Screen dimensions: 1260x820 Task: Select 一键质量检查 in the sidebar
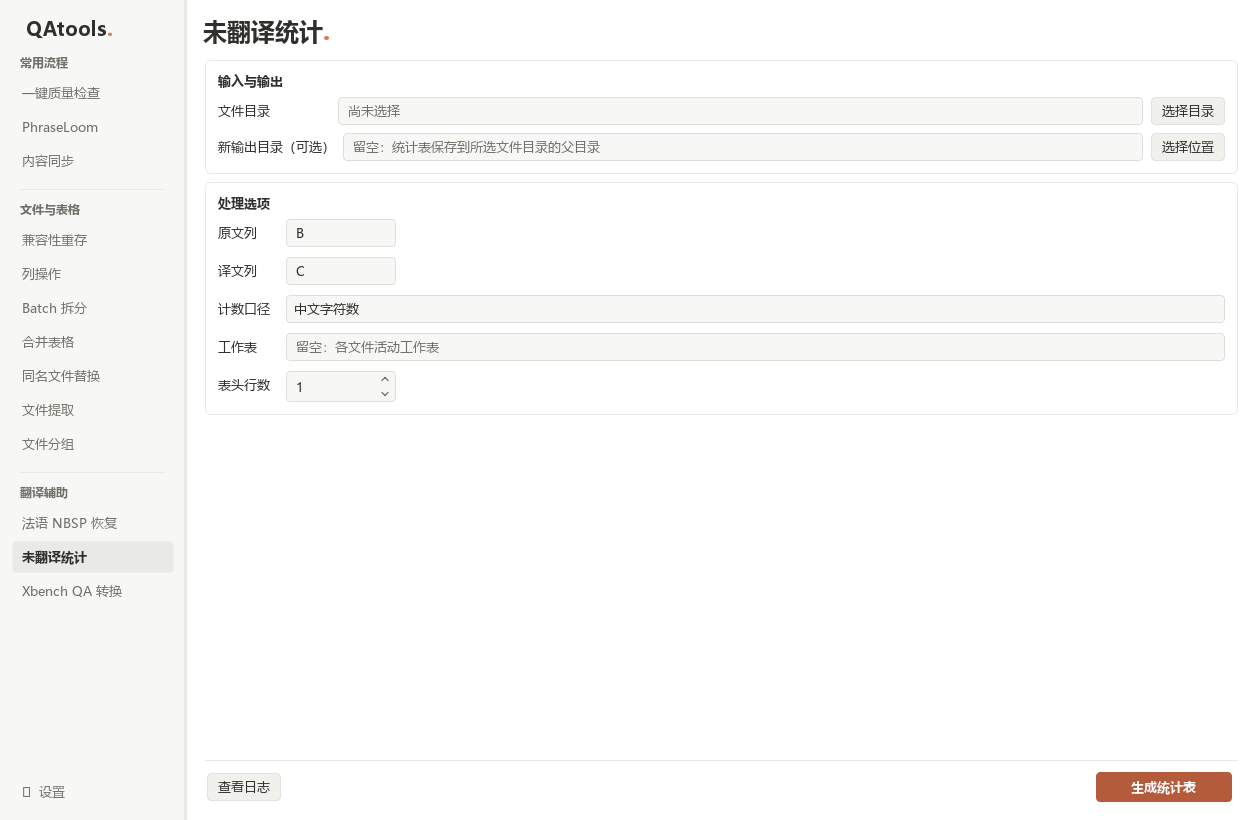coord(93,93)
